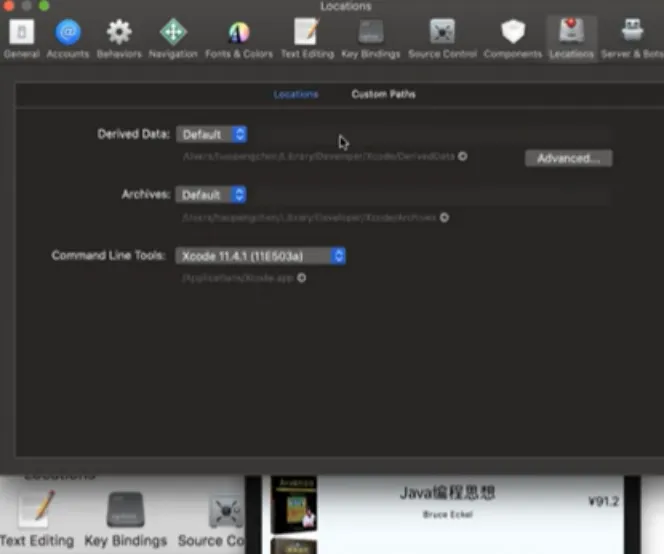
Task: Open the Key Bindings preferences pane
Action: pyautogui.click(x=371, y=39)
